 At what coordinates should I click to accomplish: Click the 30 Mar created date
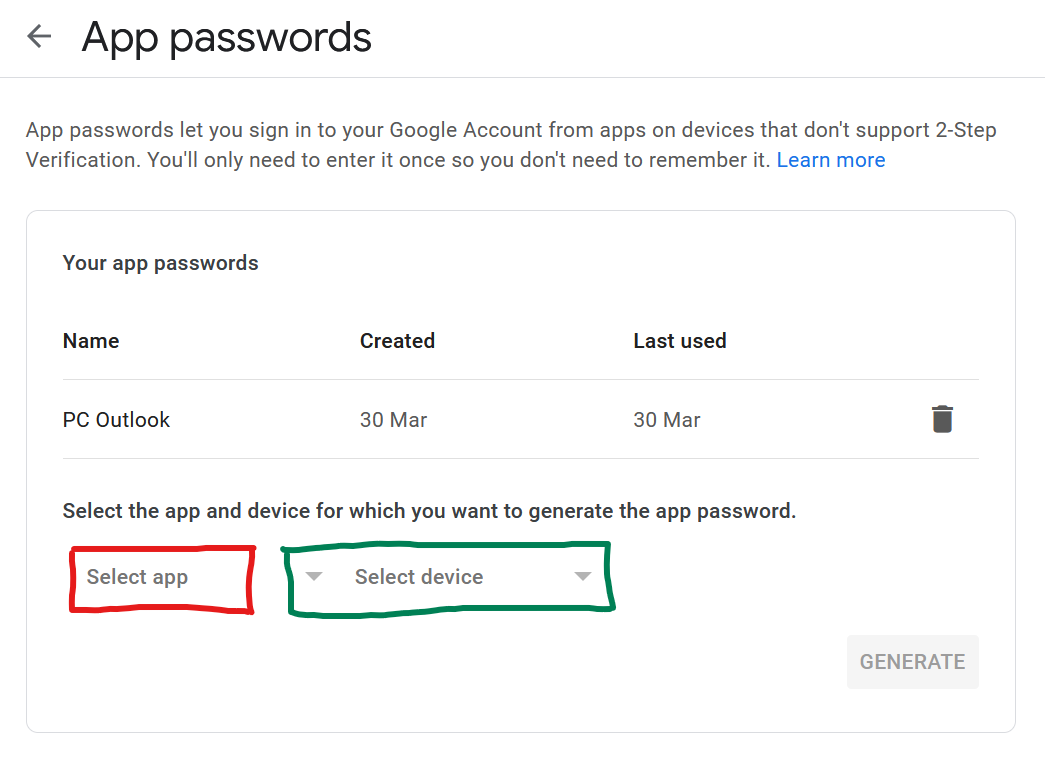[x=393, y=419]
